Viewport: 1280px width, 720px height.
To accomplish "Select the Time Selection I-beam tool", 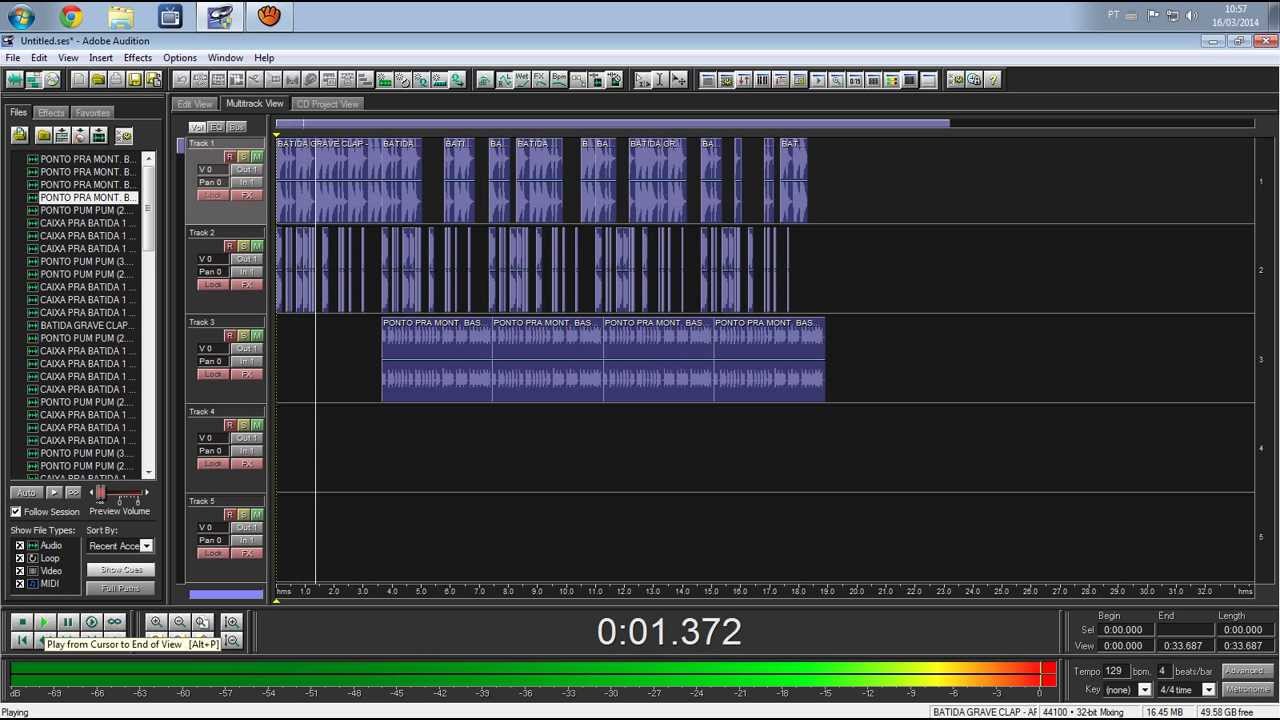I will [x=660, y=80].
